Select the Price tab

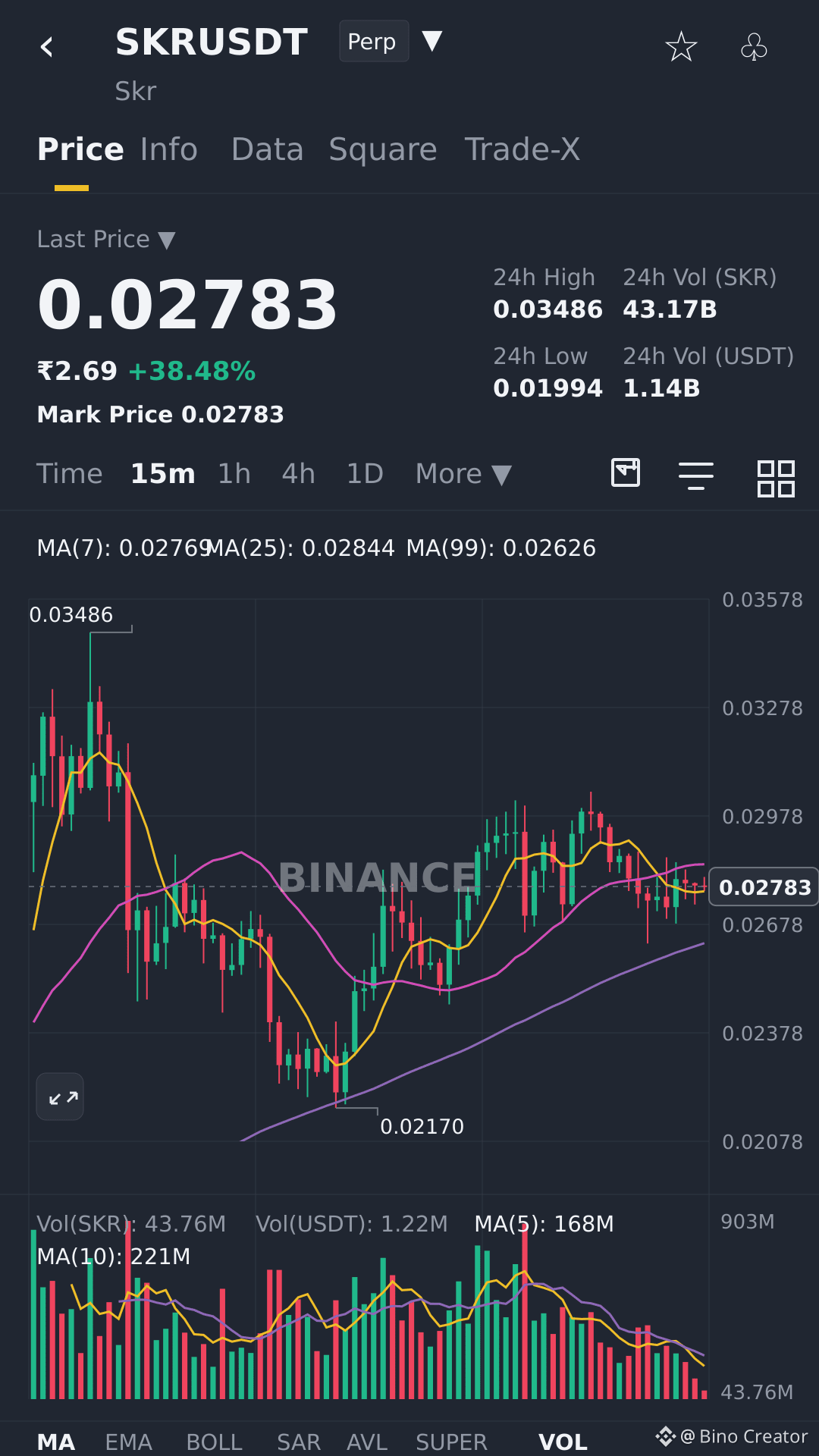click(80, 149)
